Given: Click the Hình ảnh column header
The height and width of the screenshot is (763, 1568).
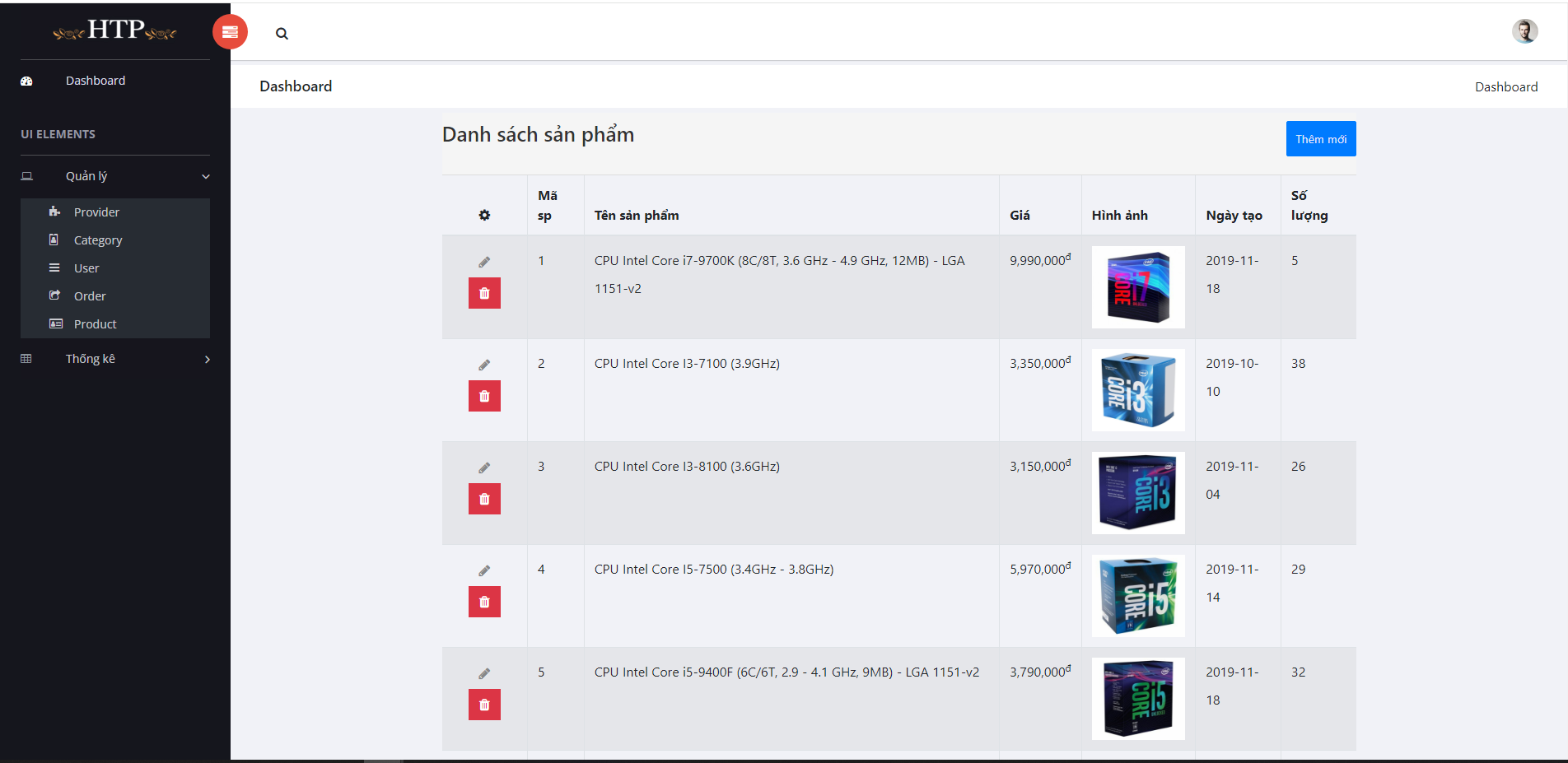Looking at the screenshot, I should 1119,215.
